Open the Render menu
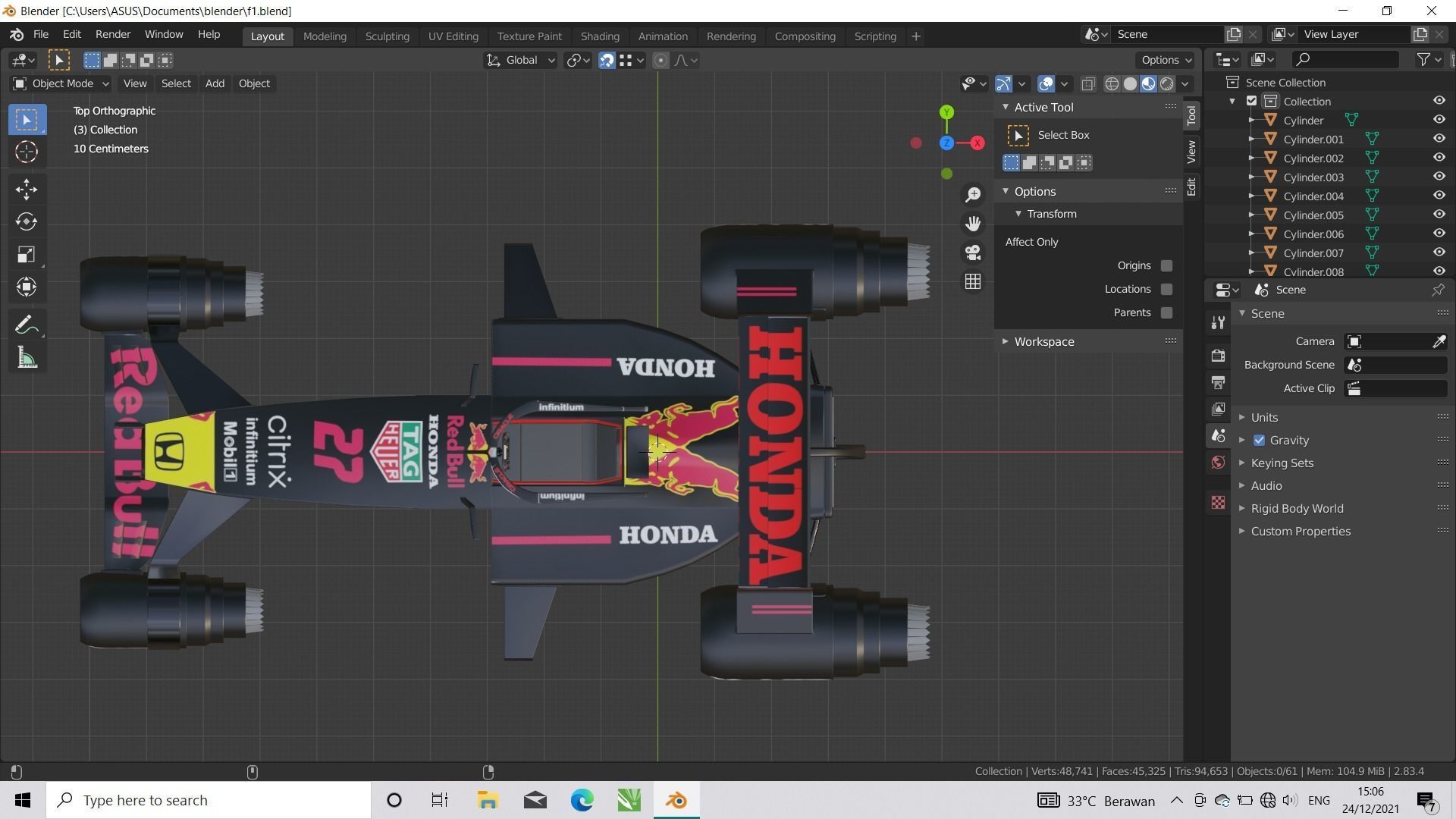The width and height of the screenshot is (1456, 819). tap(113, 35)
